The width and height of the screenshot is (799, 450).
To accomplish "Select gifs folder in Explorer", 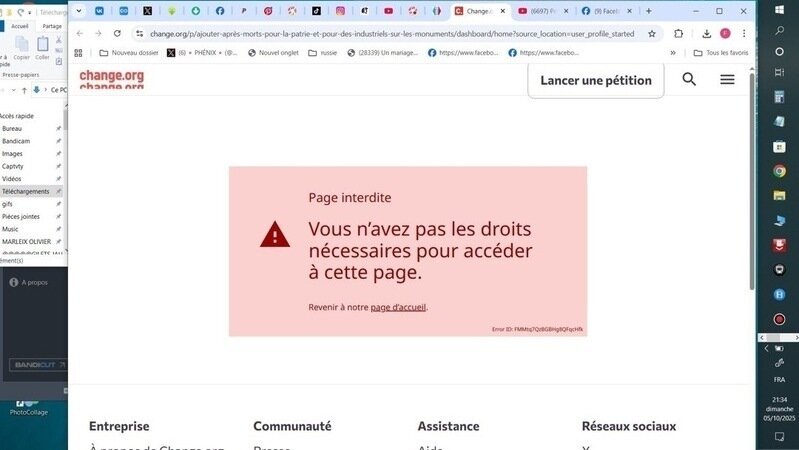I will click(x=7, y=204).
